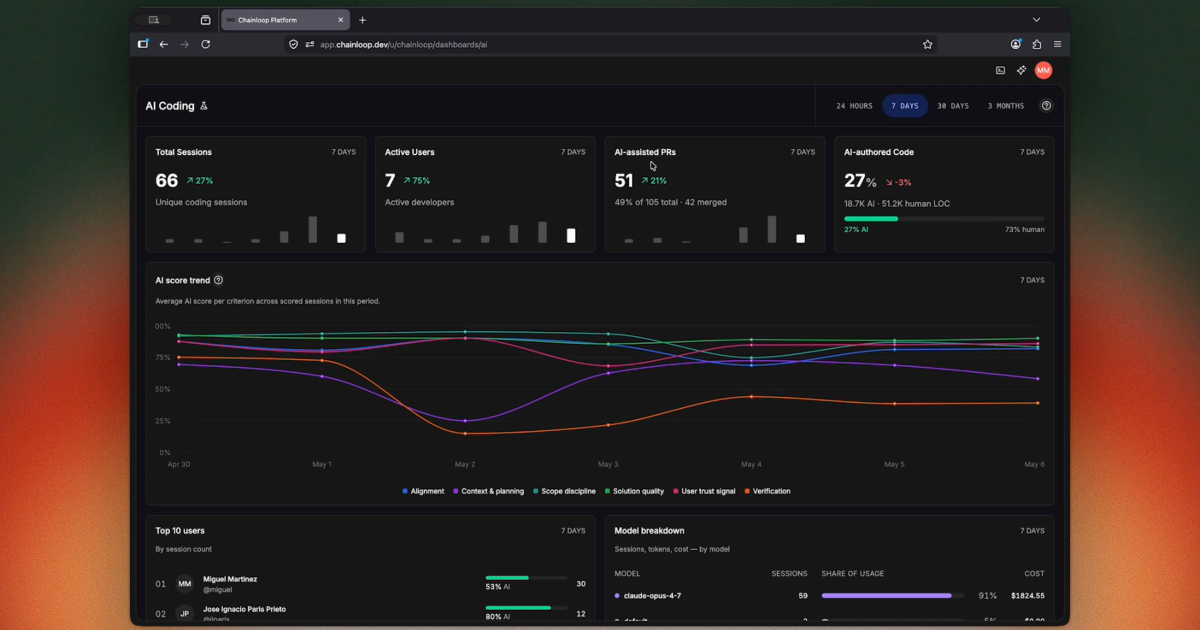This screenshot has width=1200, height=630.
Task: Open the AI-assisted PRs card
Action: (x=715, y=194)
